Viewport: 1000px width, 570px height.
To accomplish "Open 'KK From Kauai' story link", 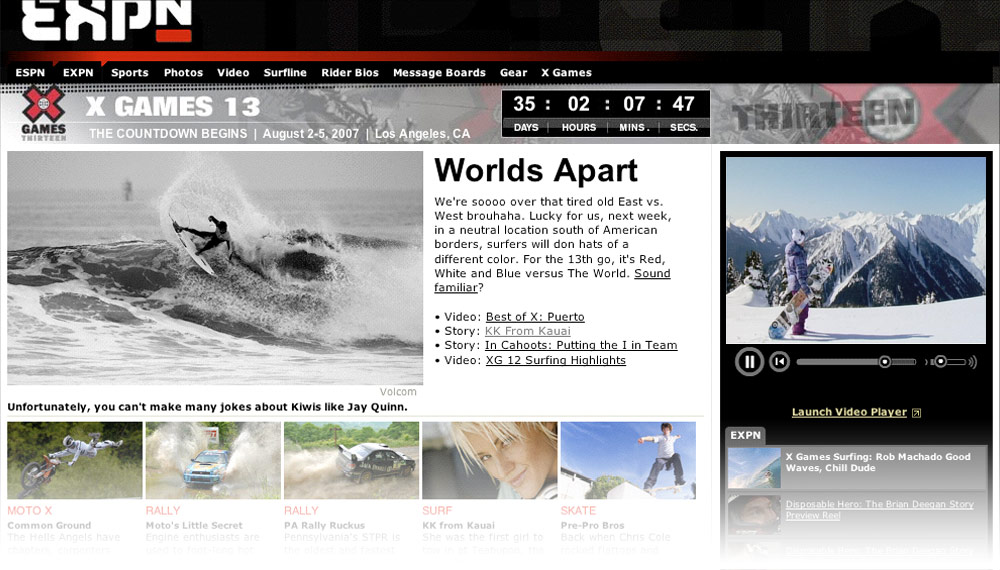I will point(527,331).
